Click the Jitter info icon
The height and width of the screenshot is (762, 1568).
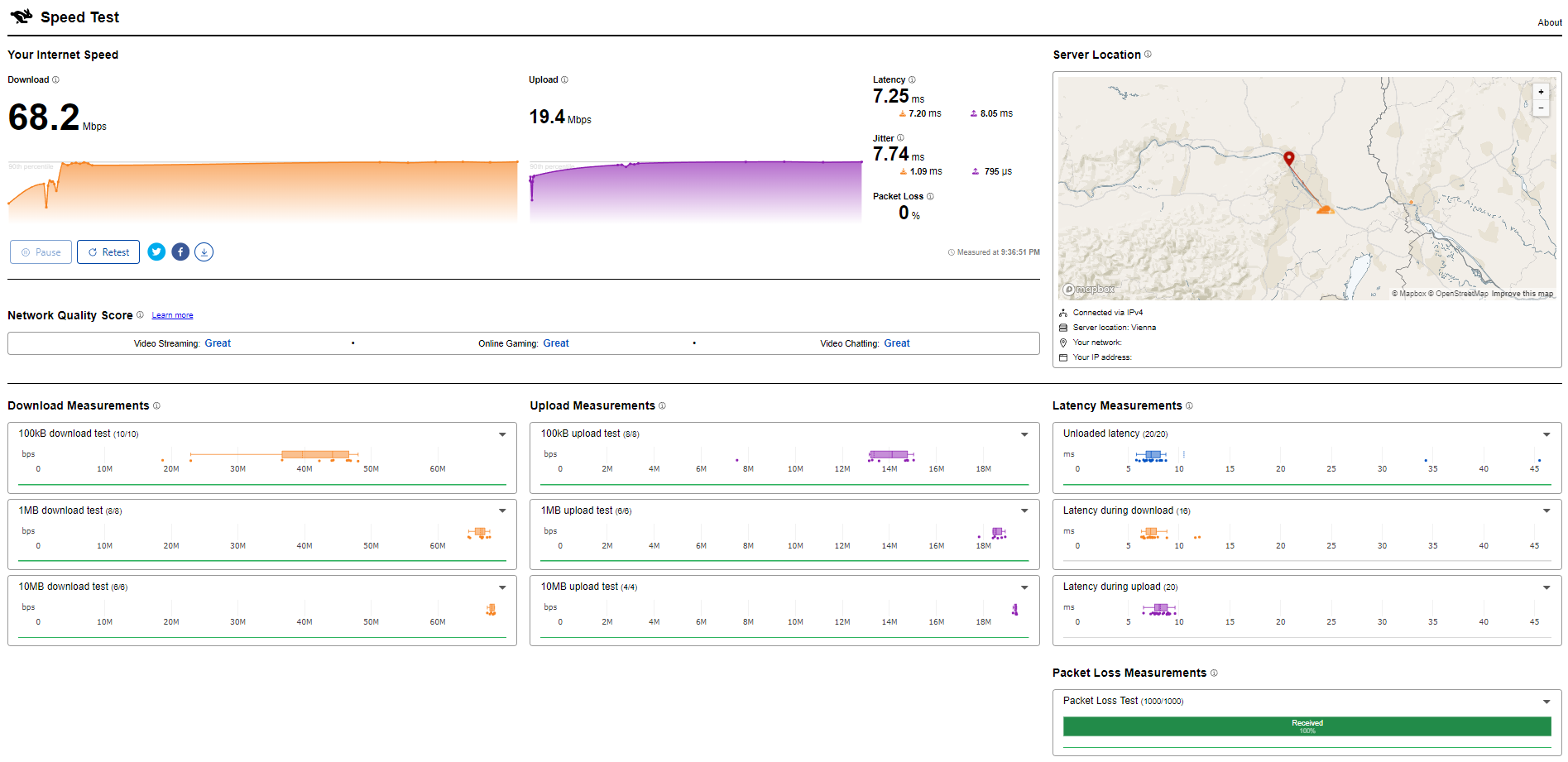900,137
